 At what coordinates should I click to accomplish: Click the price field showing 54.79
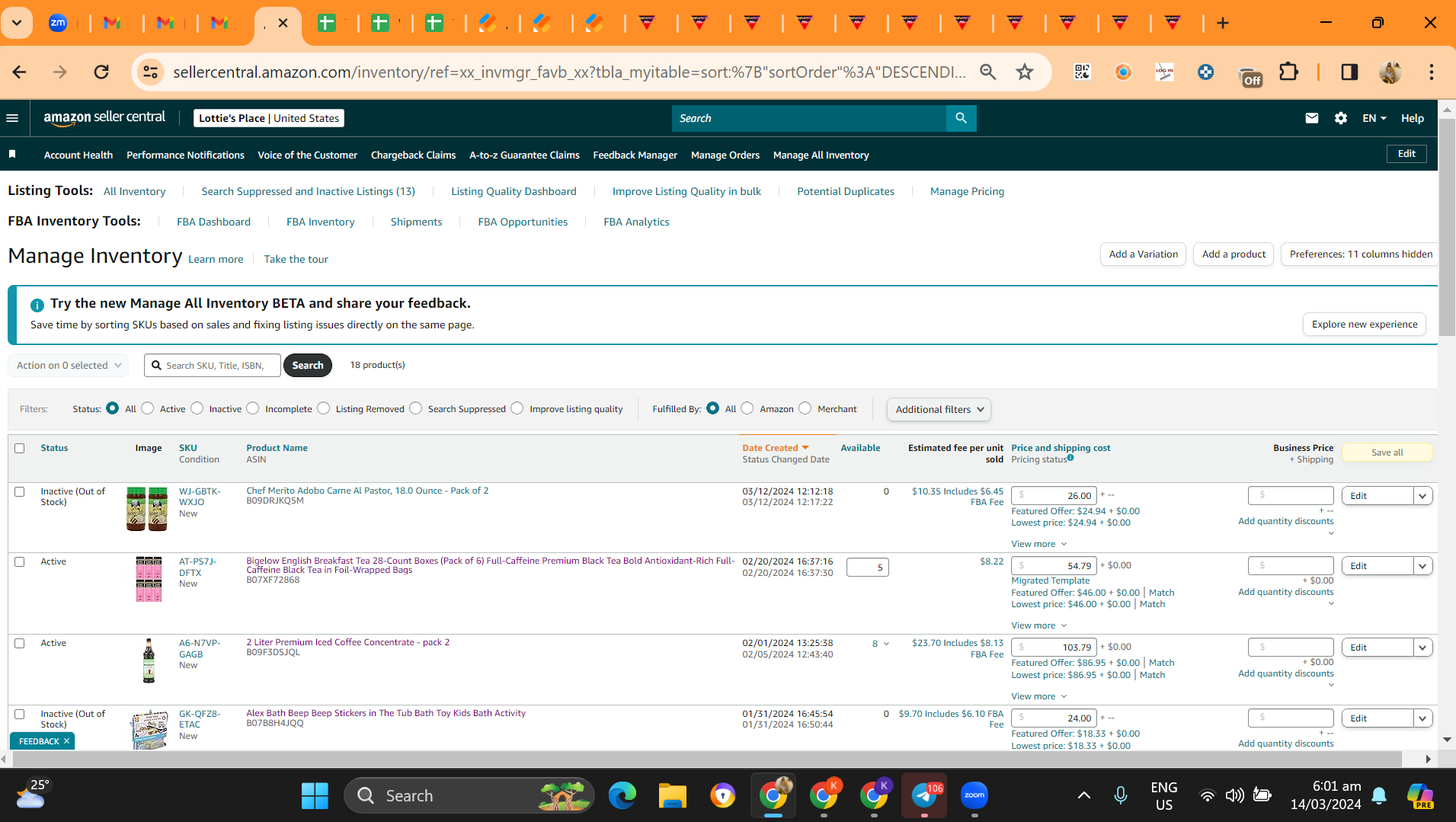1054,566
